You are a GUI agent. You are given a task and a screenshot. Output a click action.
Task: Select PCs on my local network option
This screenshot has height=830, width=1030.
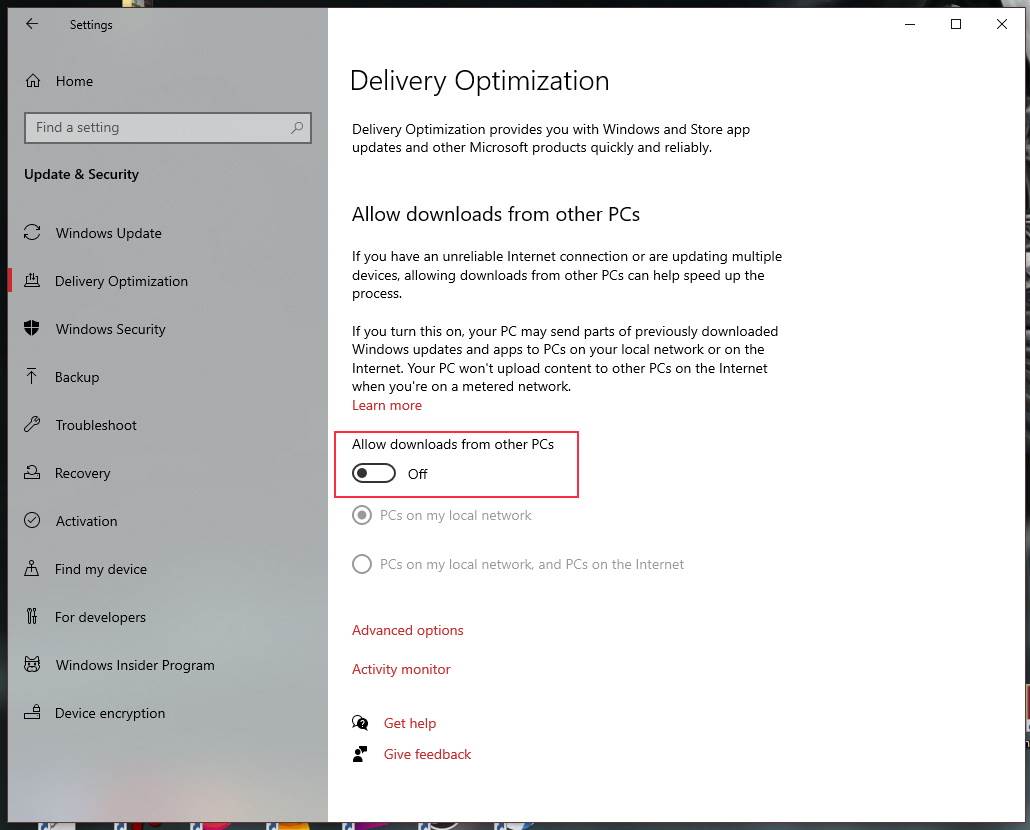pyautogui.click(x=362, y=515)
